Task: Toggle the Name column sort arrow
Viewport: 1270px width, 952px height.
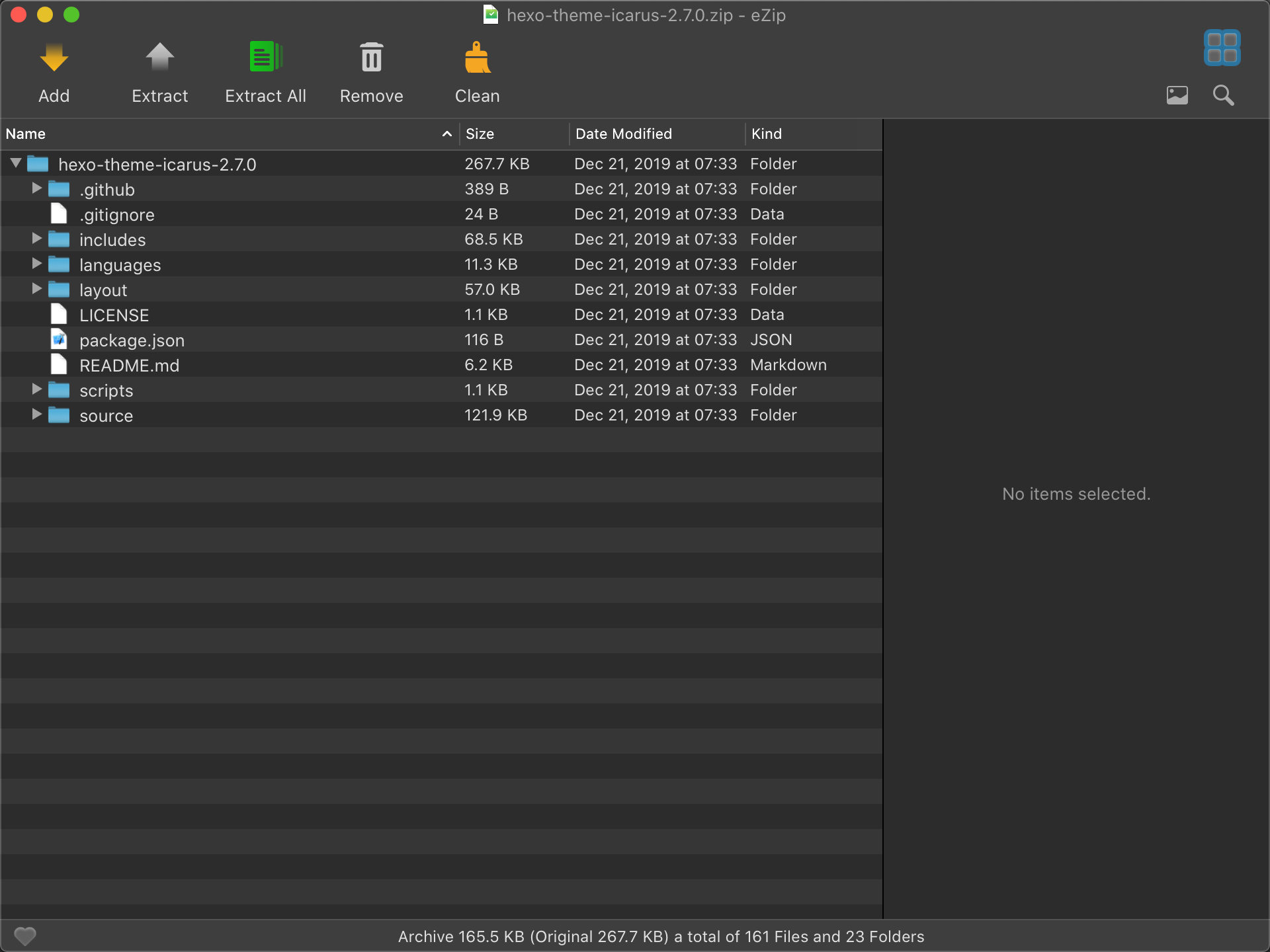Action: coord(447,134)
